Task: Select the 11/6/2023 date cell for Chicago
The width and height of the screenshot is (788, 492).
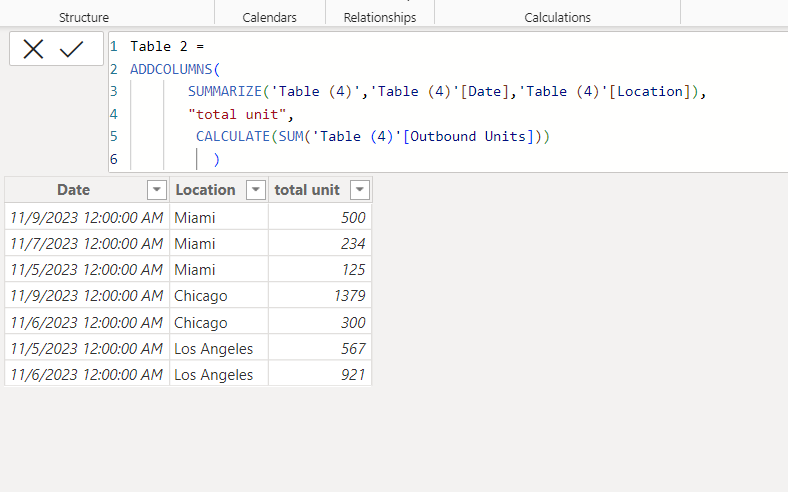Action: click(86, 322)
